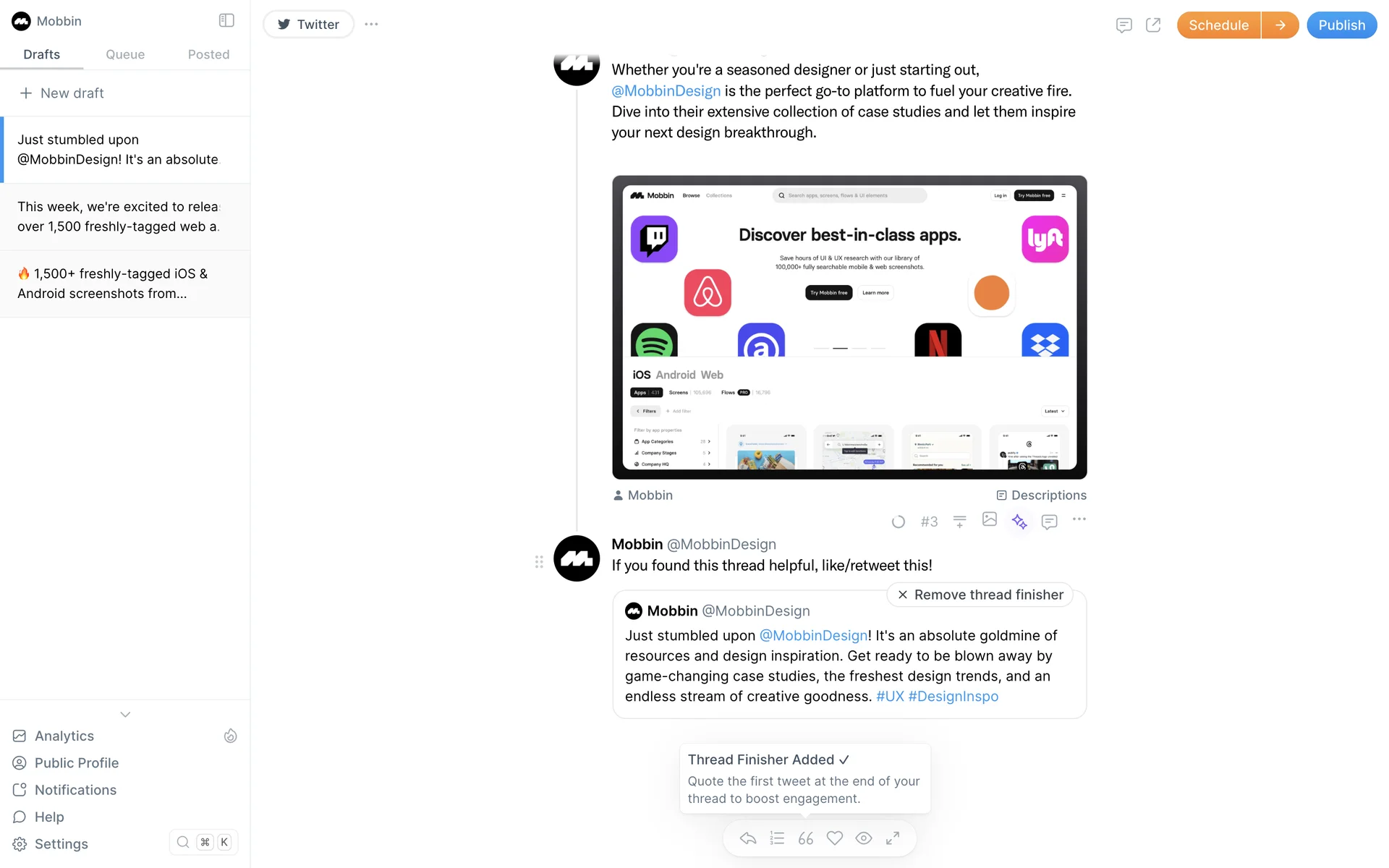Add image to tweet via picture icon
The height and width of the screenshot is (868, 1389).
tap(990, 519)
